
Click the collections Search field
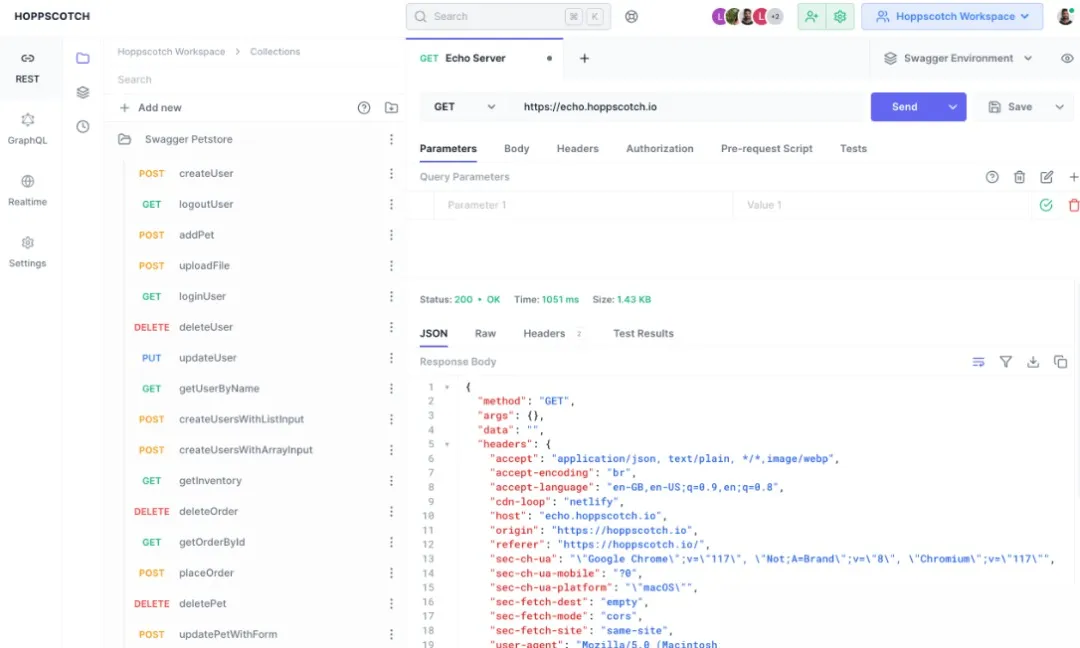tap(255, 80)
